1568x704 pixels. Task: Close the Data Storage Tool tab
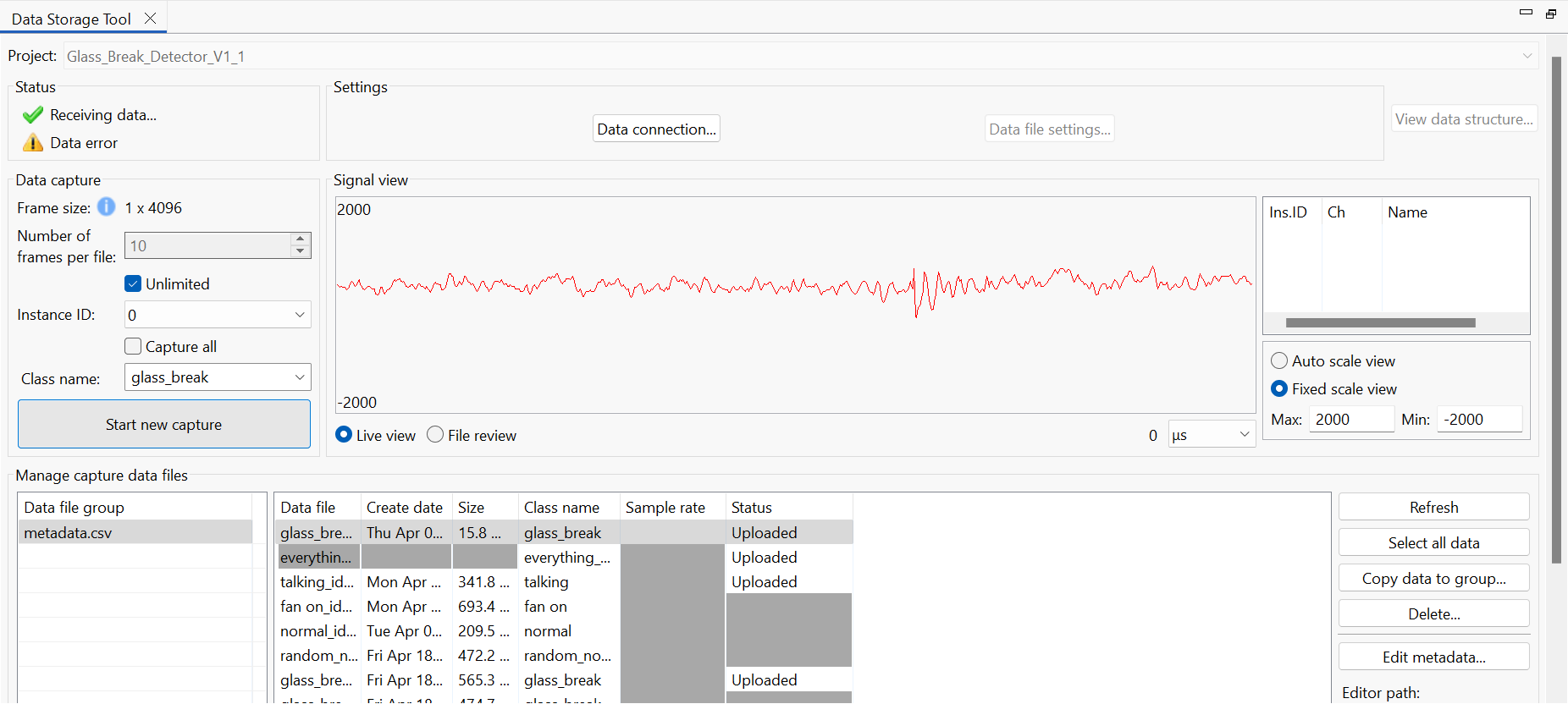tap(150, 19)
